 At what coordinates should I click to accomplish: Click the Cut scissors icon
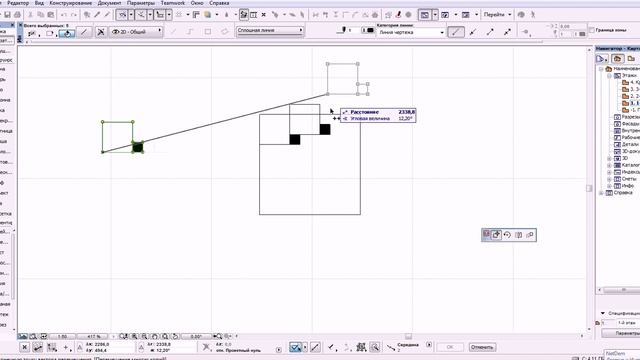click(30, 15)
